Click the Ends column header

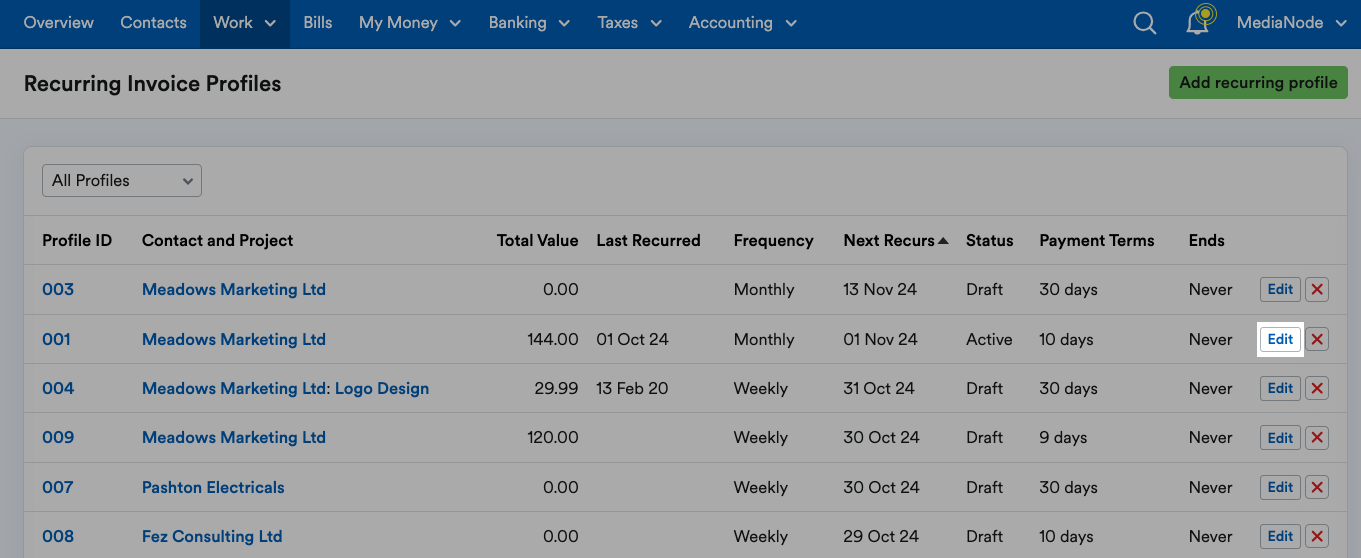click(1206, 240)
